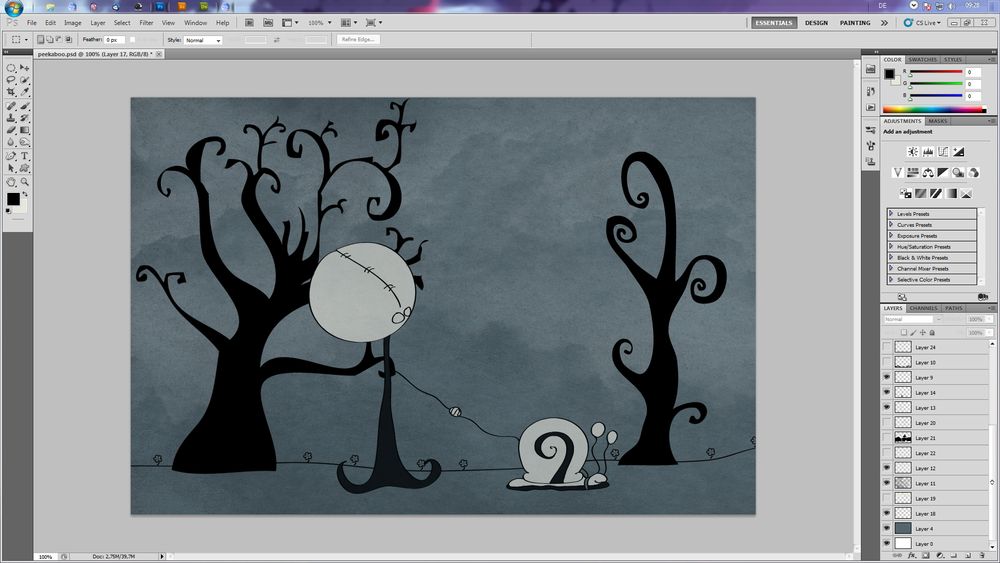1000x563 pixels.
Task: Select the Zoom tool
Action: point(24,182)
